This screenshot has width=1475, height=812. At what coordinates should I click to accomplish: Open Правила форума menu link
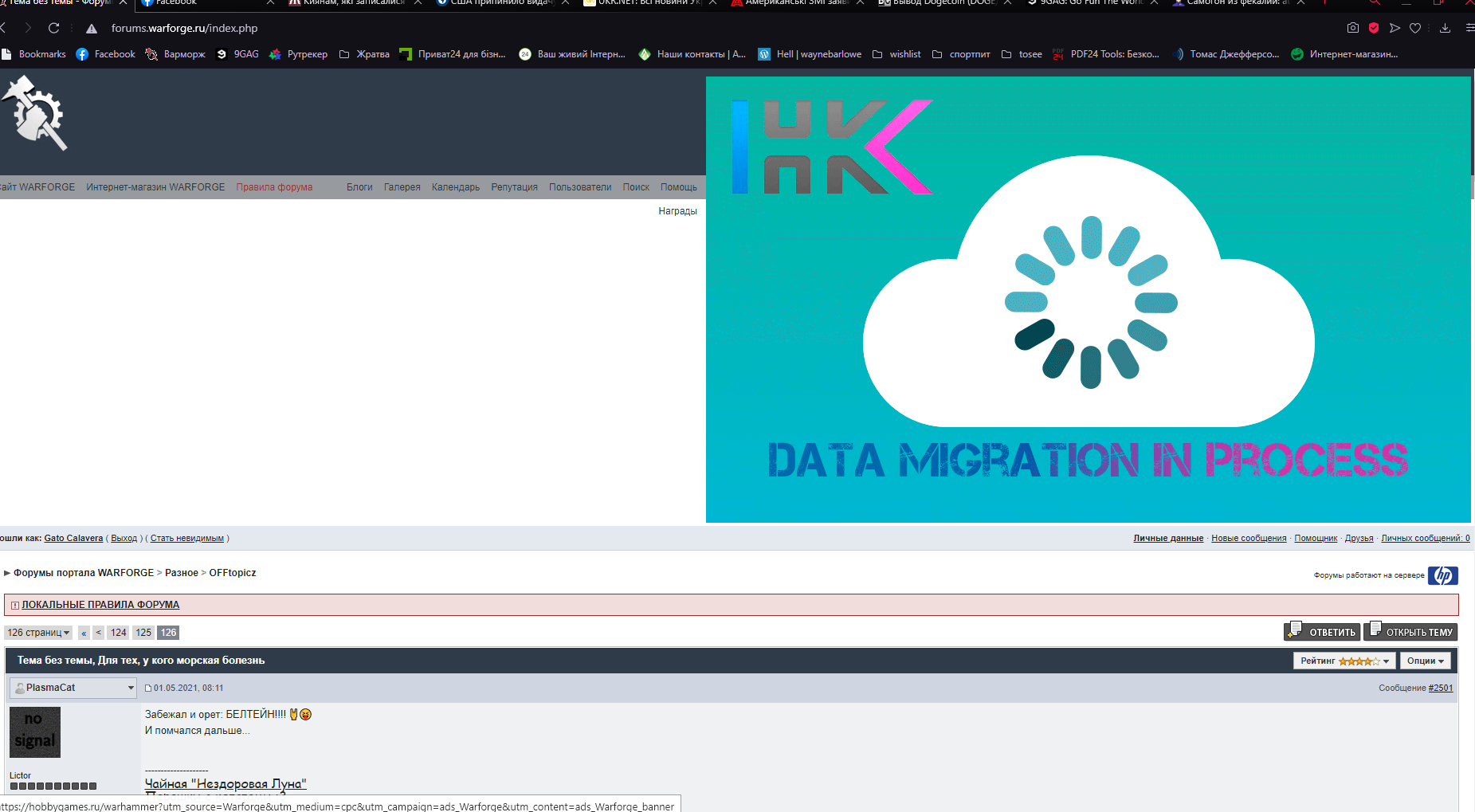pyautogui.click(x=274, y=187)
